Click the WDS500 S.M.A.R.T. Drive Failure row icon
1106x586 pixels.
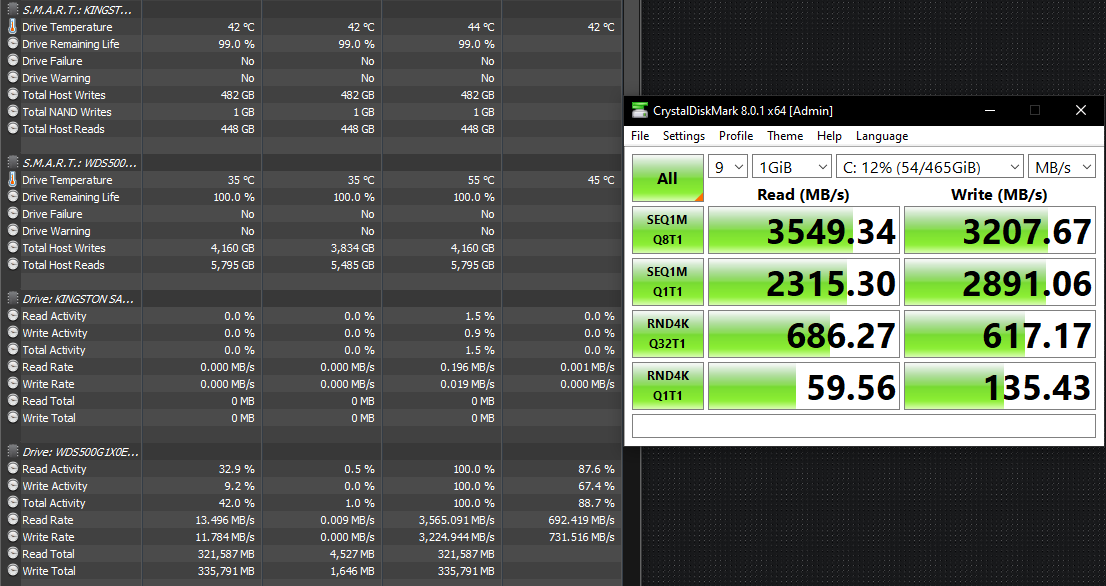(x=13, y=214)
